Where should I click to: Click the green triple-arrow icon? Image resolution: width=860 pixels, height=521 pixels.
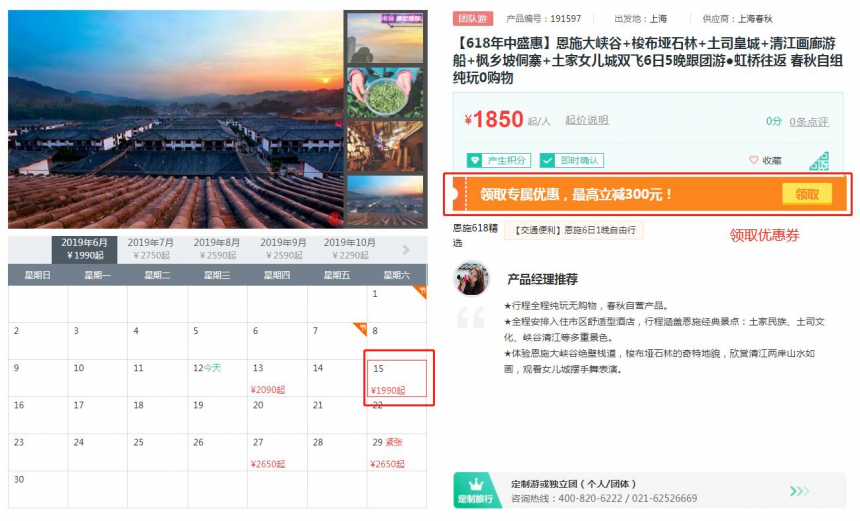tap(799, 491)
